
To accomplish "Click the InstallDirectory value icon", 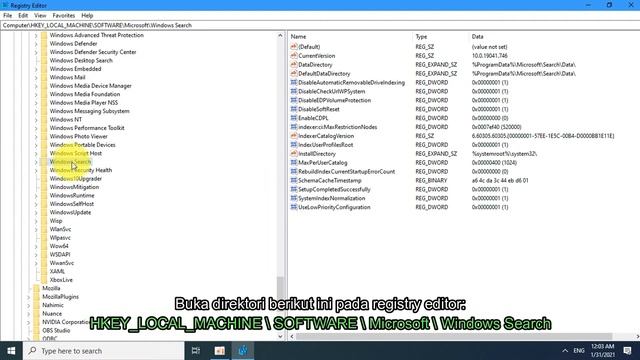I will point(293,153).
